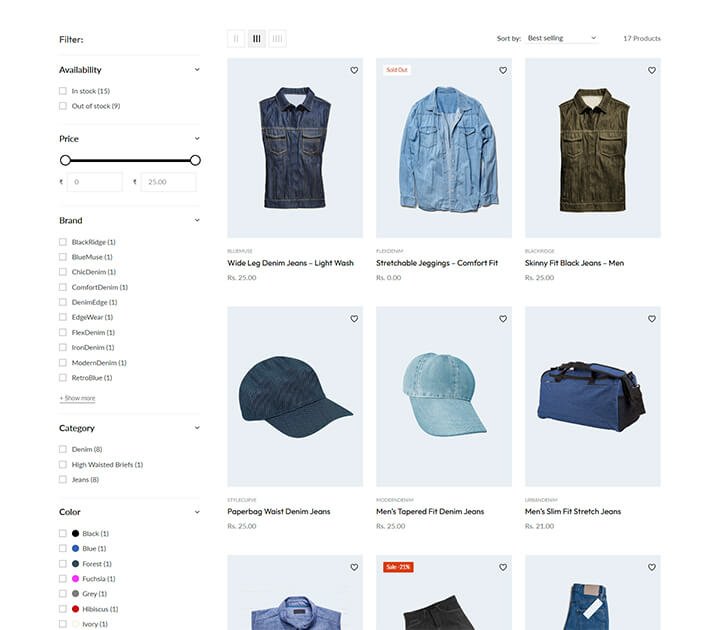Filter by BlueMuse brand

coord(63,257)
